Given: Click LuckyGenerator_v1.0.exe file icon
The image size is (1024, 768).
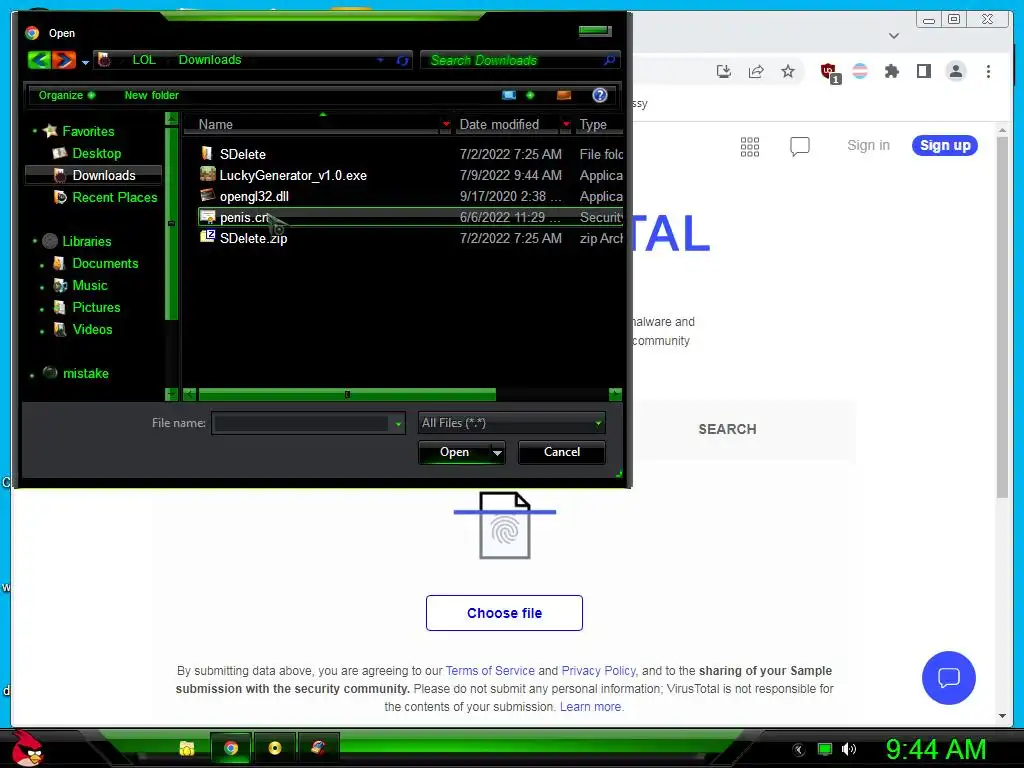Looking at the screenshot, I should [208, 174].
